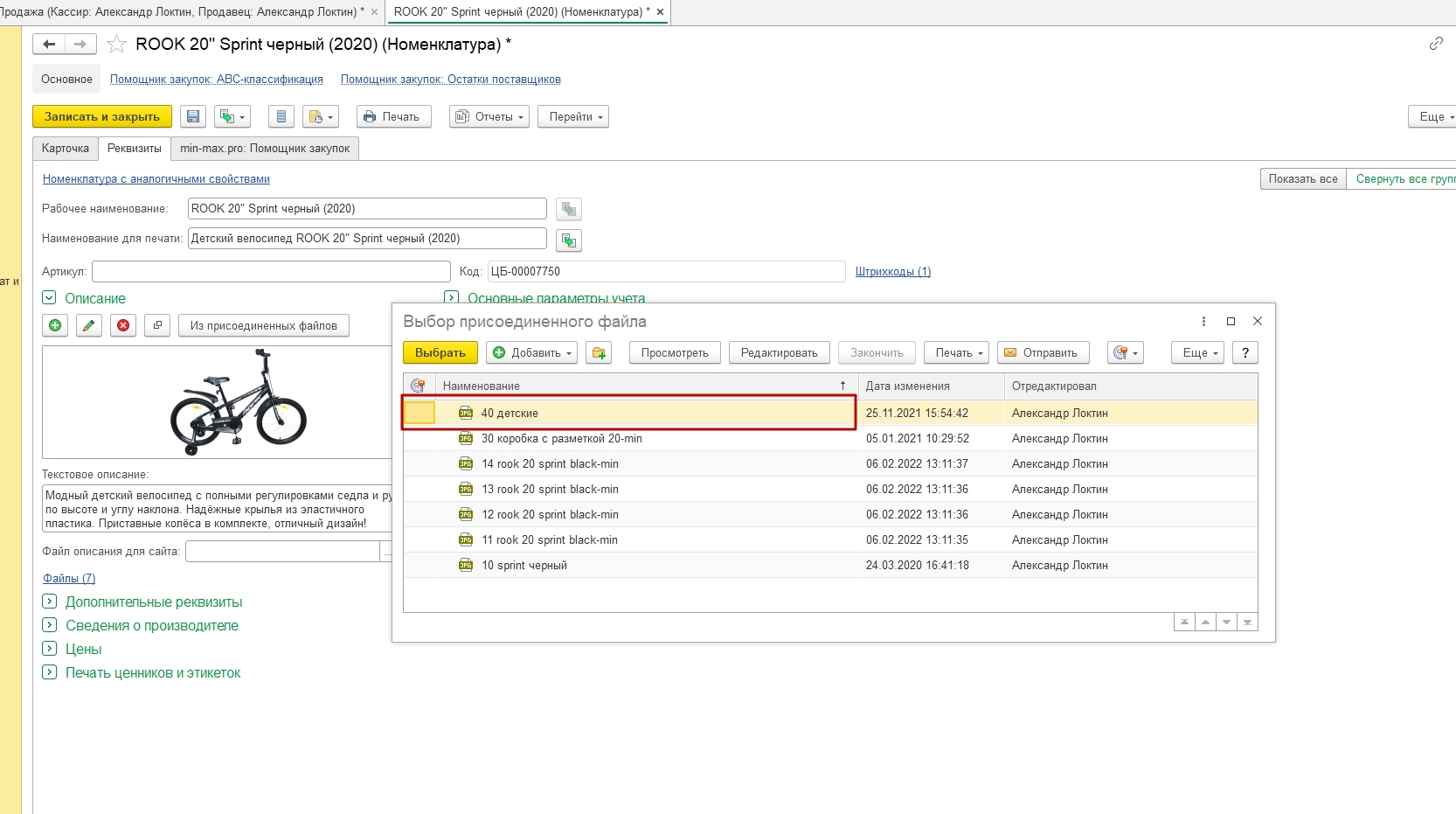Click the Артикул input field
The image size is (1456, 814).
tap(271, 272)
